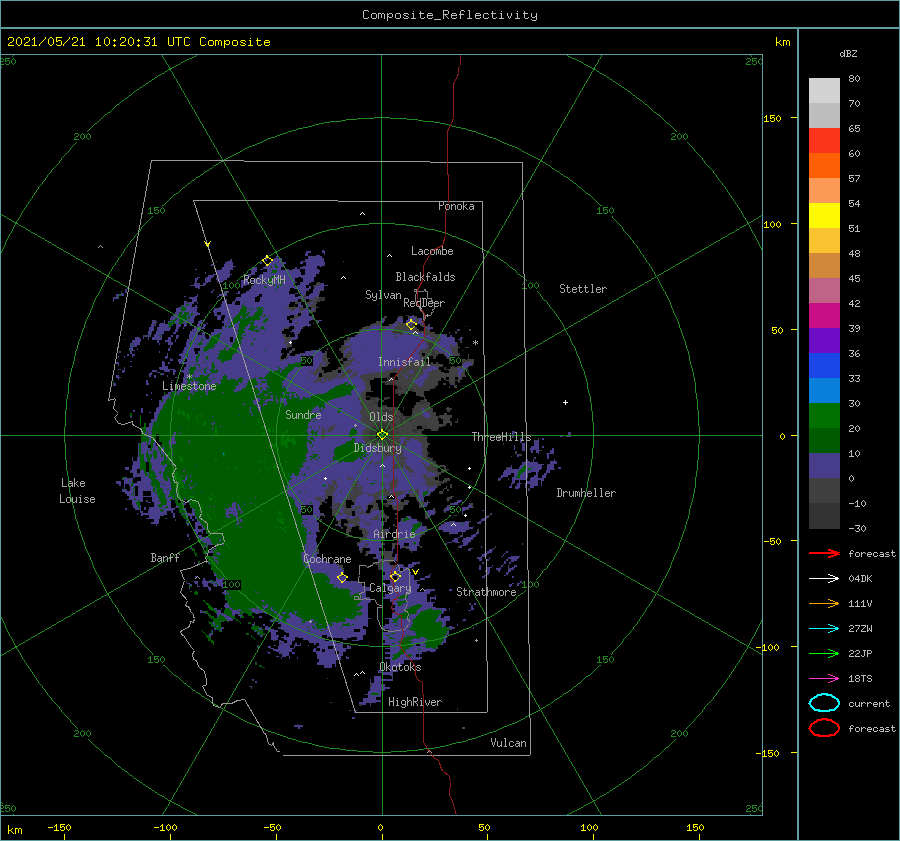Click the ThreeHills label
This screenshot has width=900, height=841.
(501, 437)
